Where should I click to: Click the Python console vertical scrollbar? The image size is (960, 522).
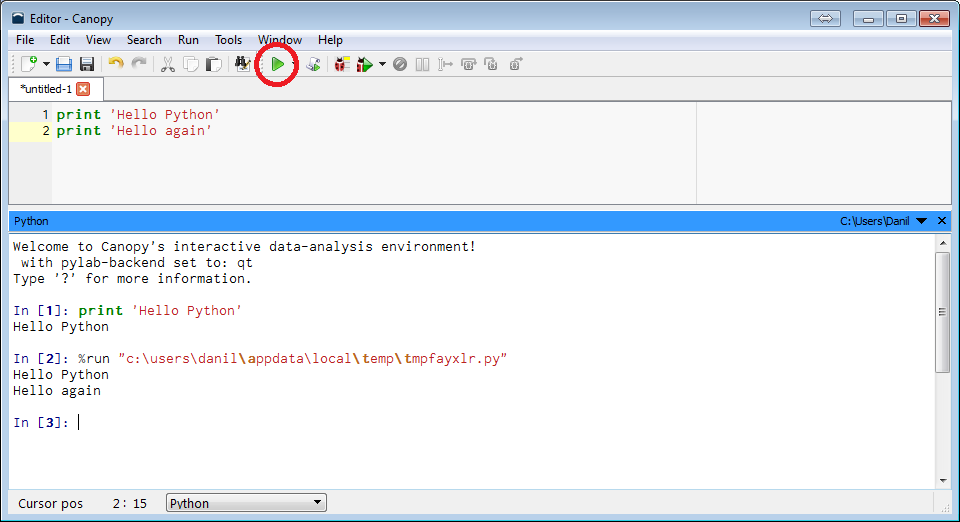(942, 312)
